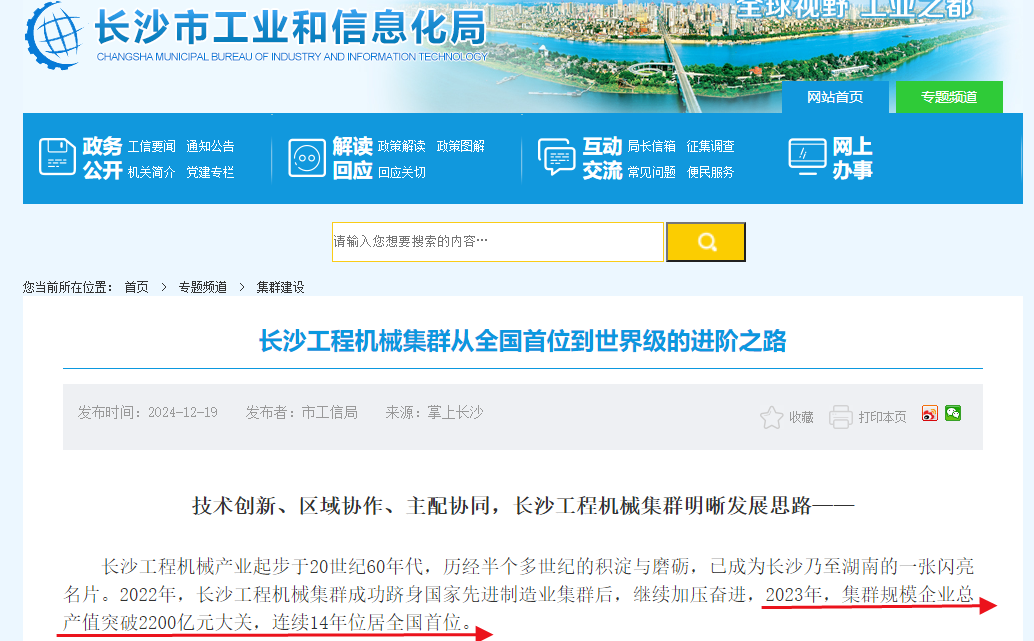Open the 通知公告 link
Screen dimensions: 1034x641
(210, 146)
